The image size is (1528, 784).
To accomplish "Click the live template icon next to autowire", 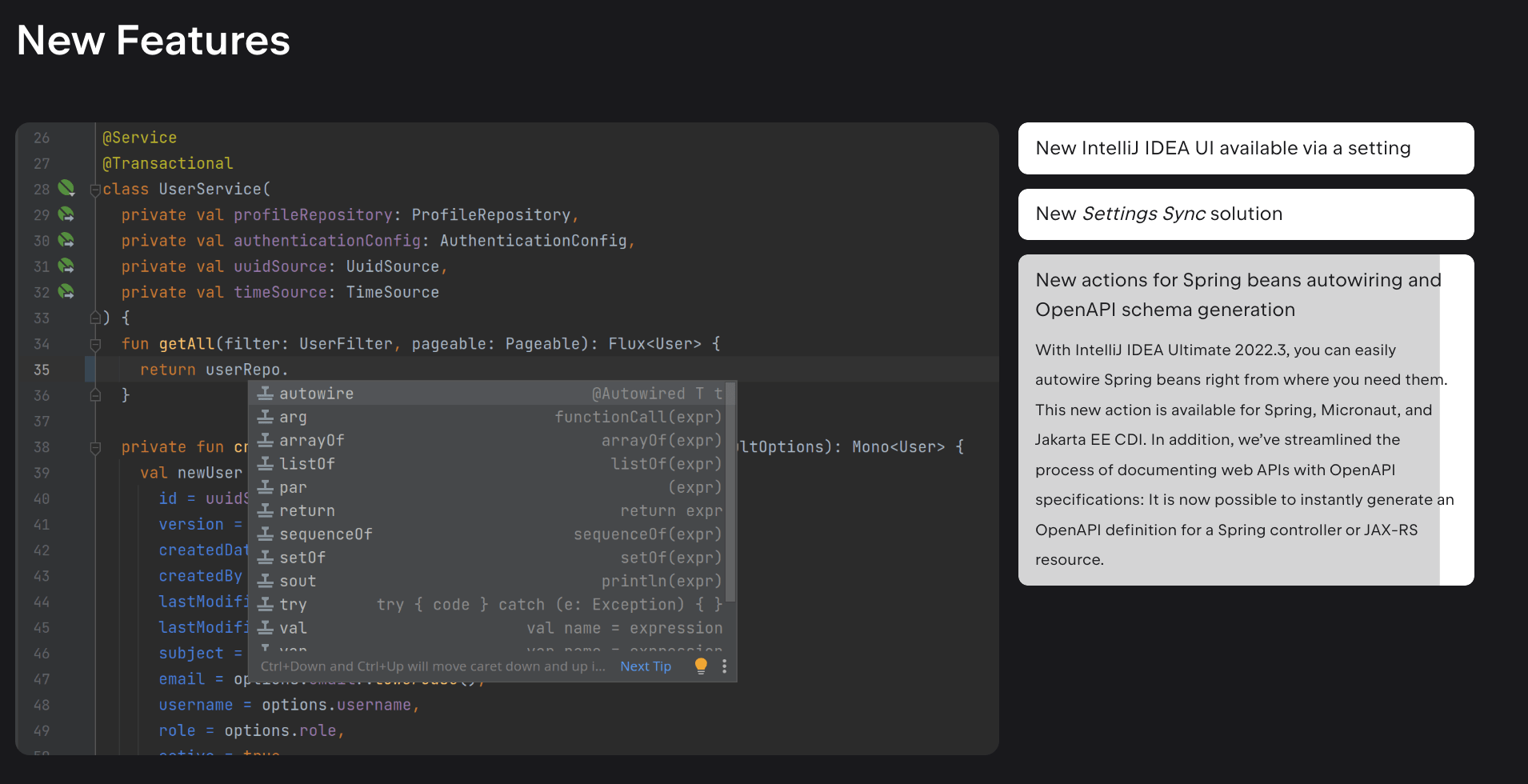I will pyautogui.click(x=264, y=393).
